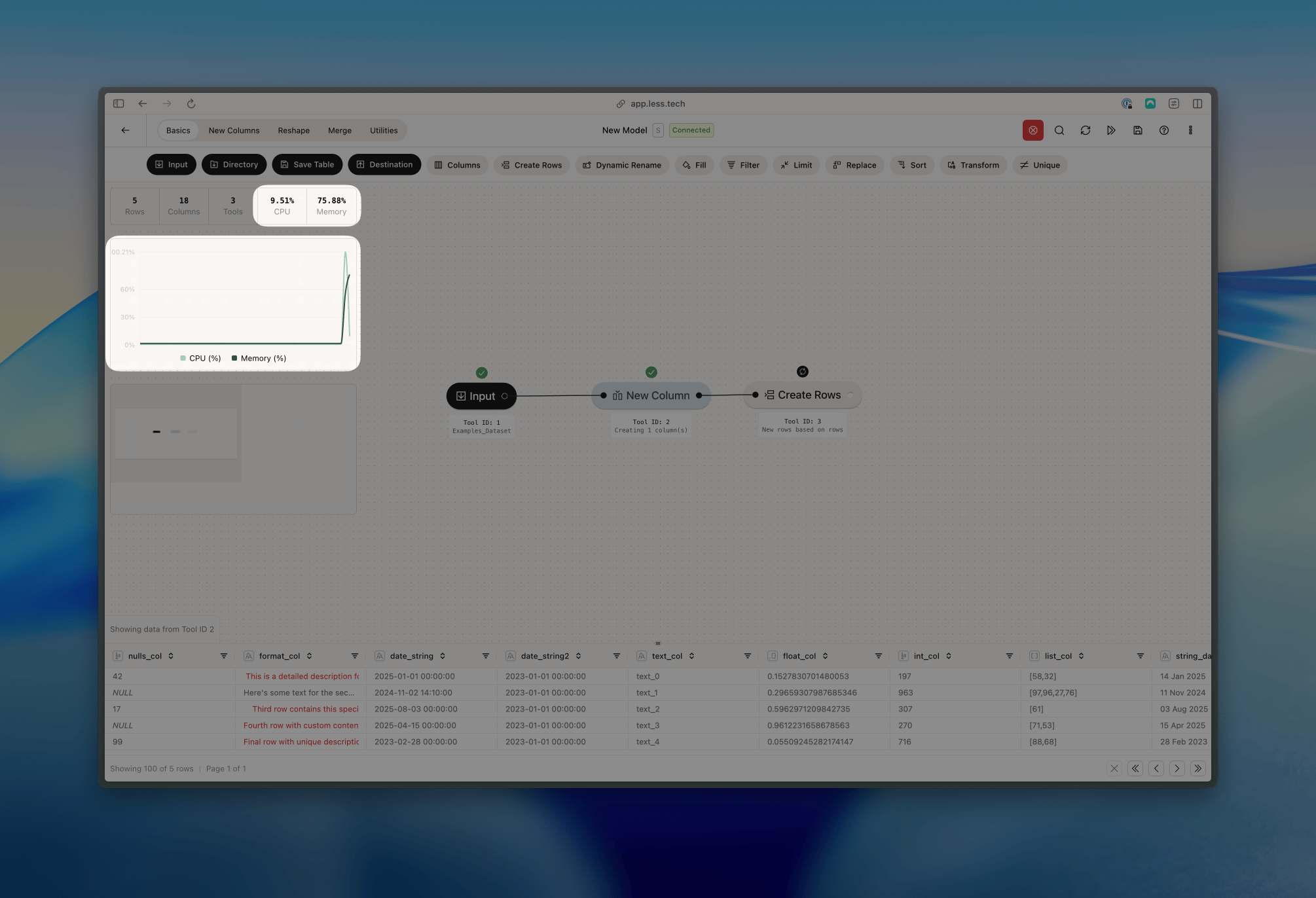
Task: Sort format_col using its sort arrows
Action: click(x=309, y=656)
